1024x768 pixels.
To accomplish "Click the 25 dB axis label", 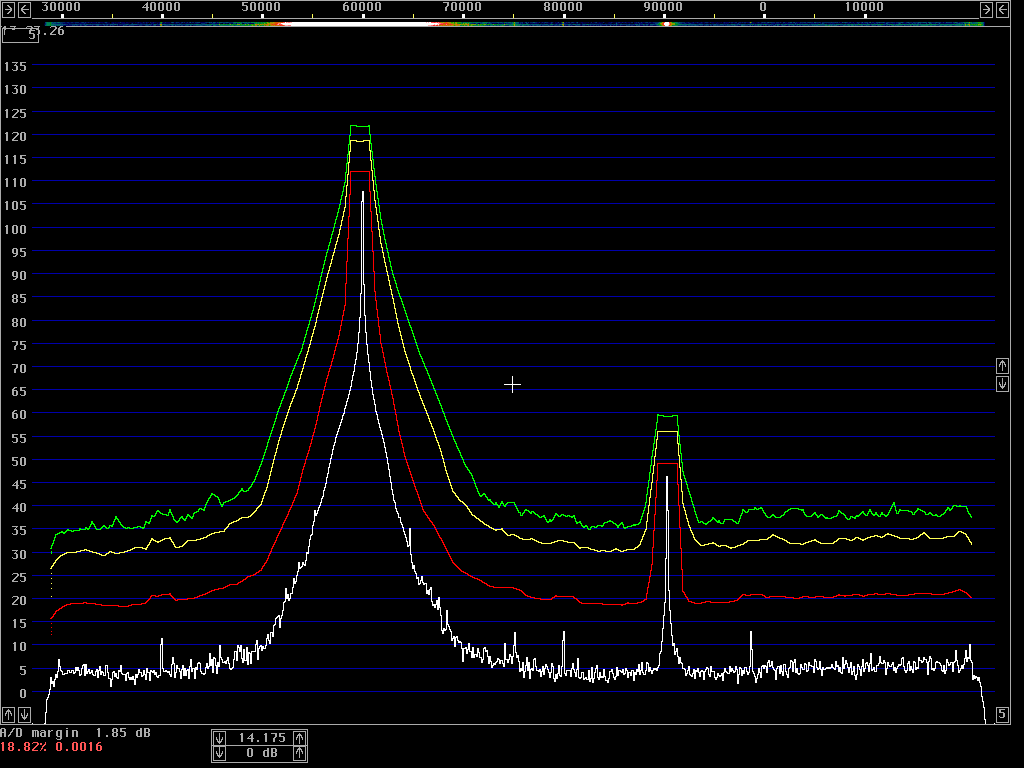I will coord(19,577).
